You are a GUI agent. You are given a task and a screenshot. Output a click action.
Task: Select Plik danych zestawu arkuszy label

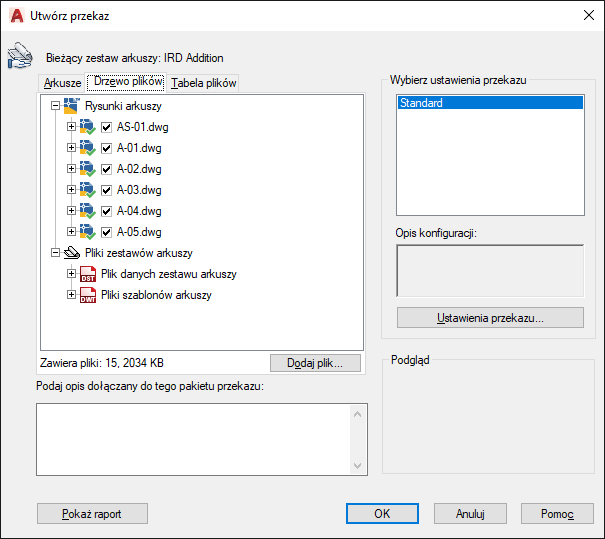[x=169, y=274]
